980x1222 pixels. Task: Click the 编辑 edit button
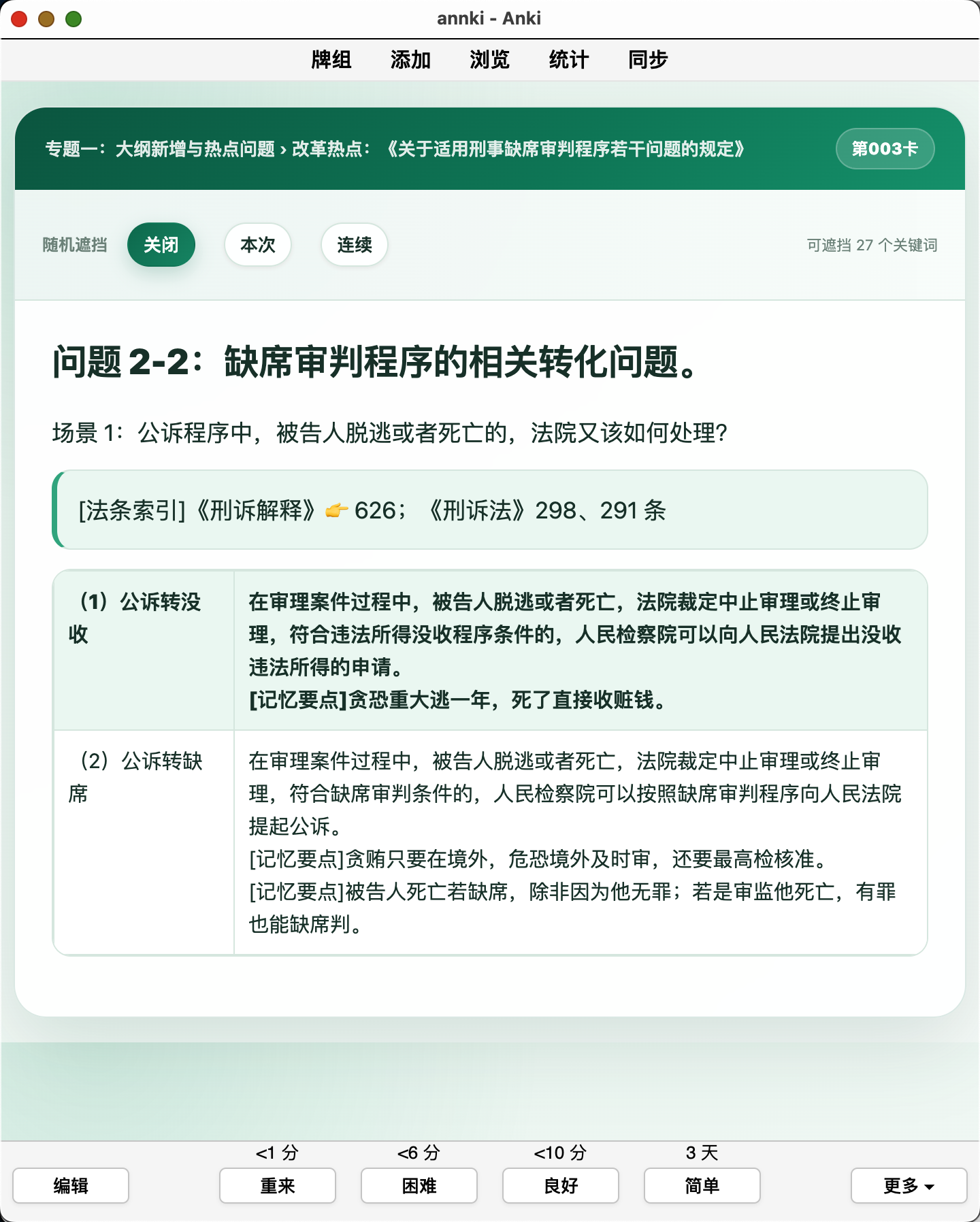pyautogui.click(x=71, y=1185)
